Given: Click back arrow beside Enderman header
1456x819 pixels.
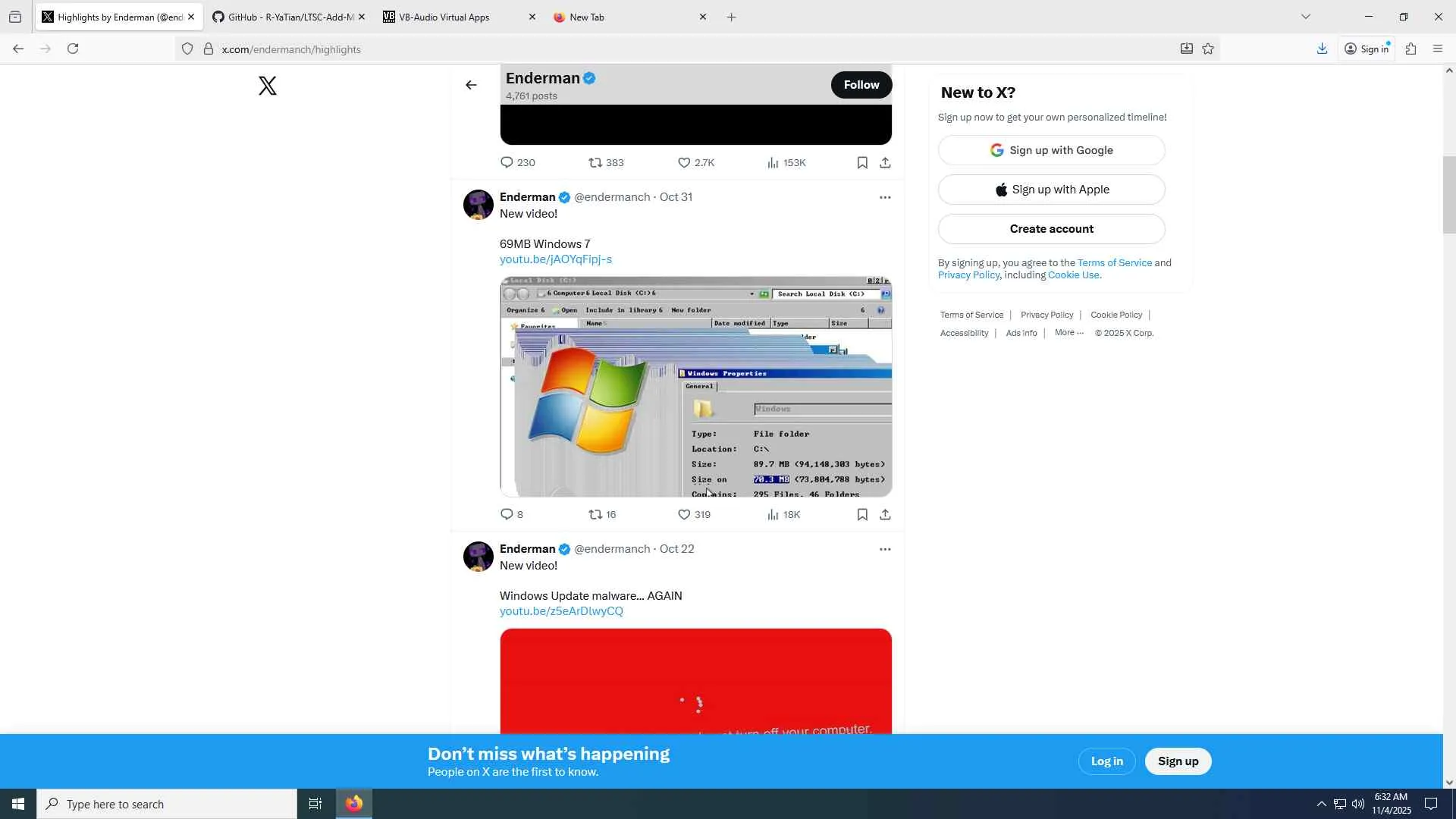Looking at the screenshot, I should click(x=471, y=85).
